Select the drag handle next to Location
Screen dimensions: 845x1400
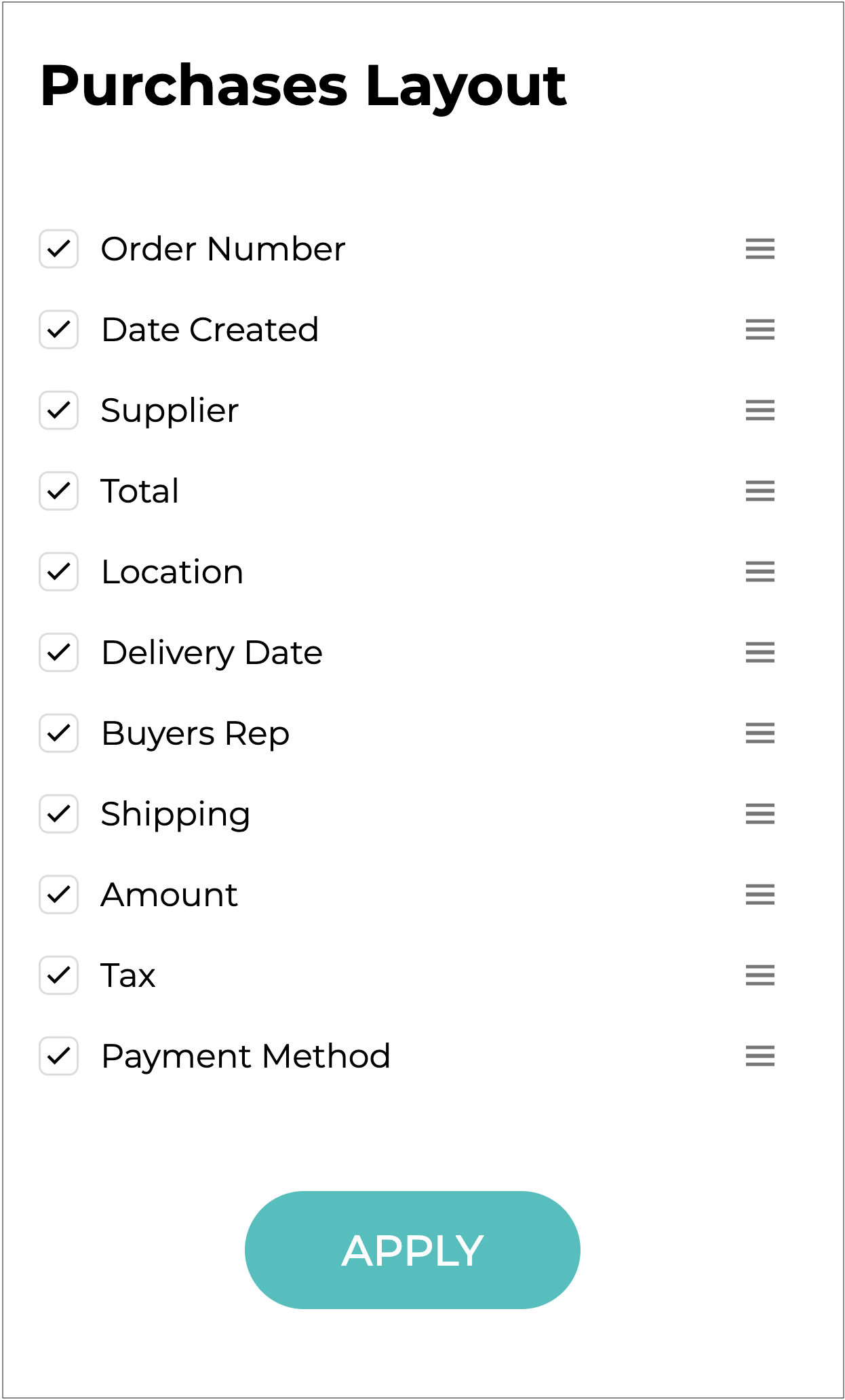pos(760,572)
